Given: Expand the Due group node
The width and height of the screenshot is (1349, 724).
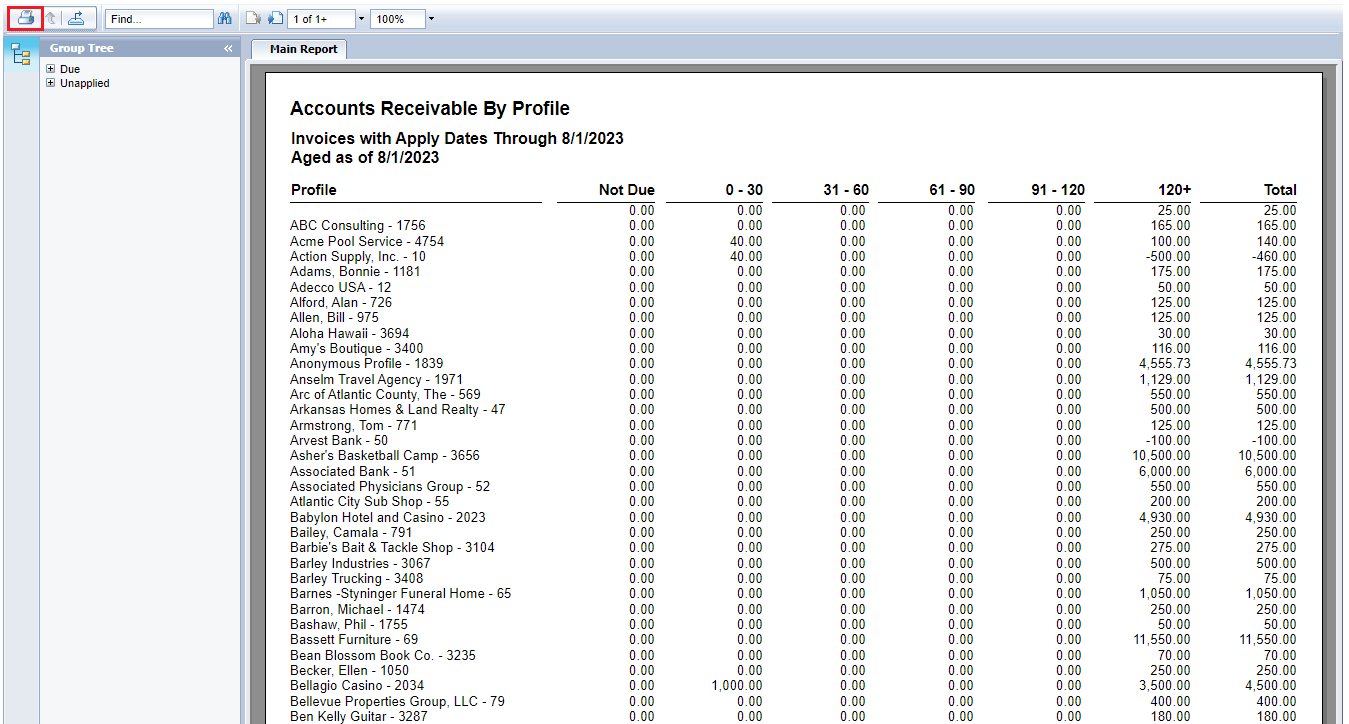Looking at the screenshot, I should [x=50, y=69].
